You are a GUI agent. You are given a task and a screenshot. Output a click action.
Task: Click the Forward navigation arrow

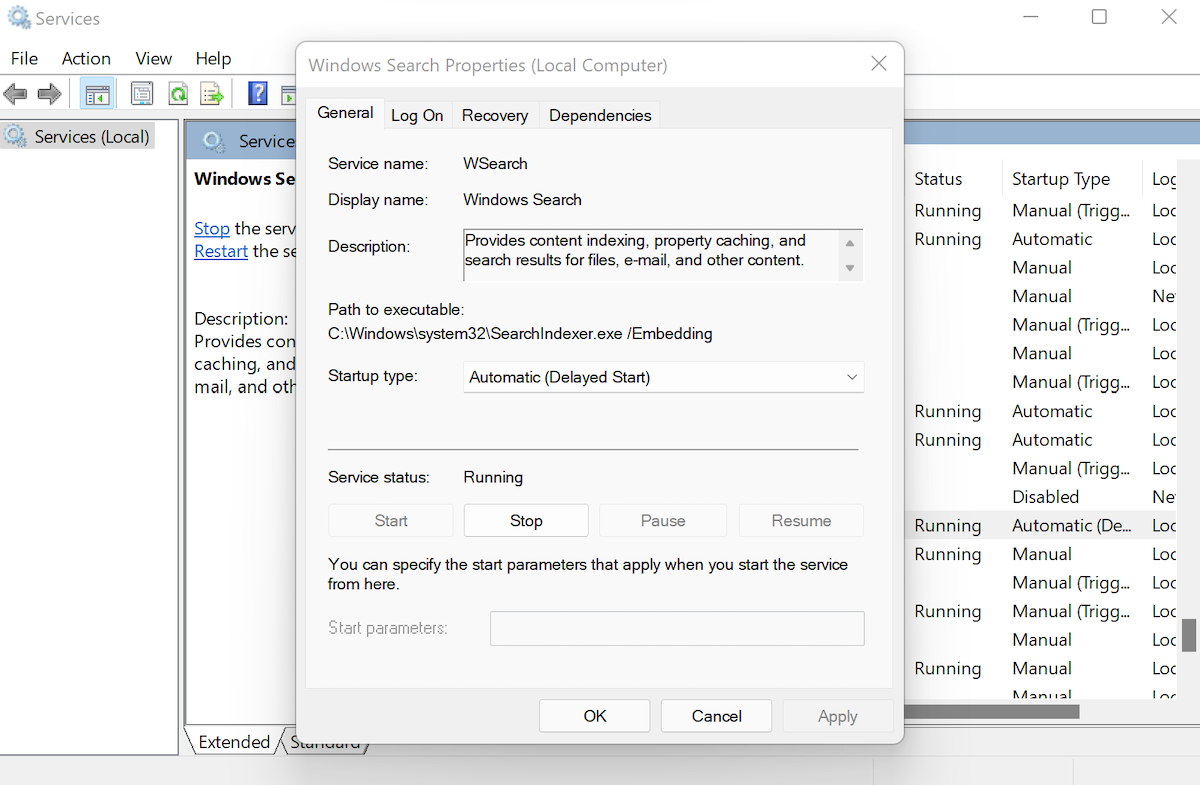pos(47,93)
